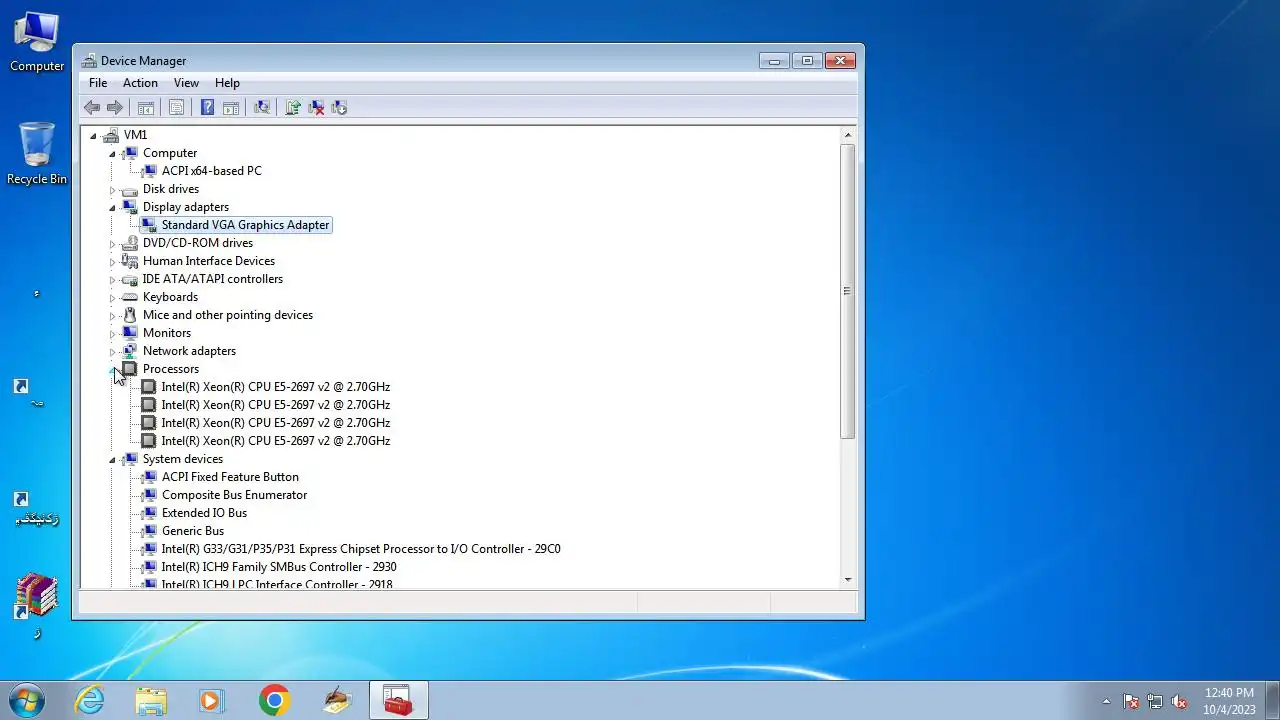The width and height of the screenshot is (1280, 720).
Task: Click the Disable device toolbar icon
Action: click(x=339, y=107)
